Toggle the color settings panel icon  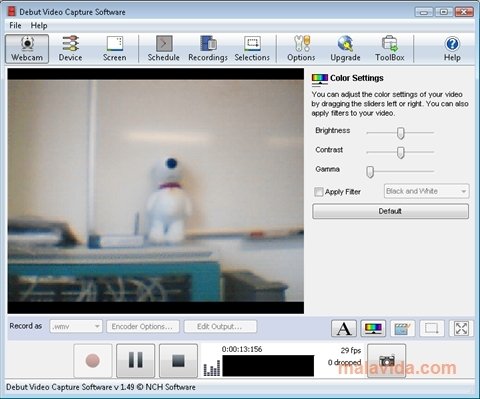pyautogui.click(x=373, y=328)
